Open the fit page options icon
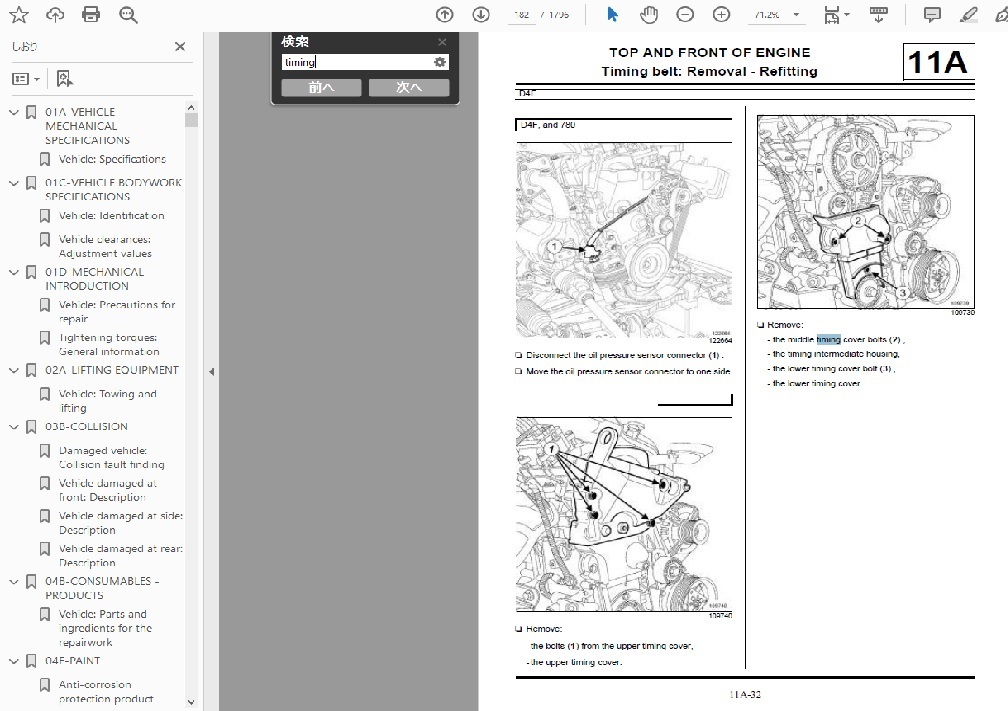The image size is (1008, 711). 836,14
